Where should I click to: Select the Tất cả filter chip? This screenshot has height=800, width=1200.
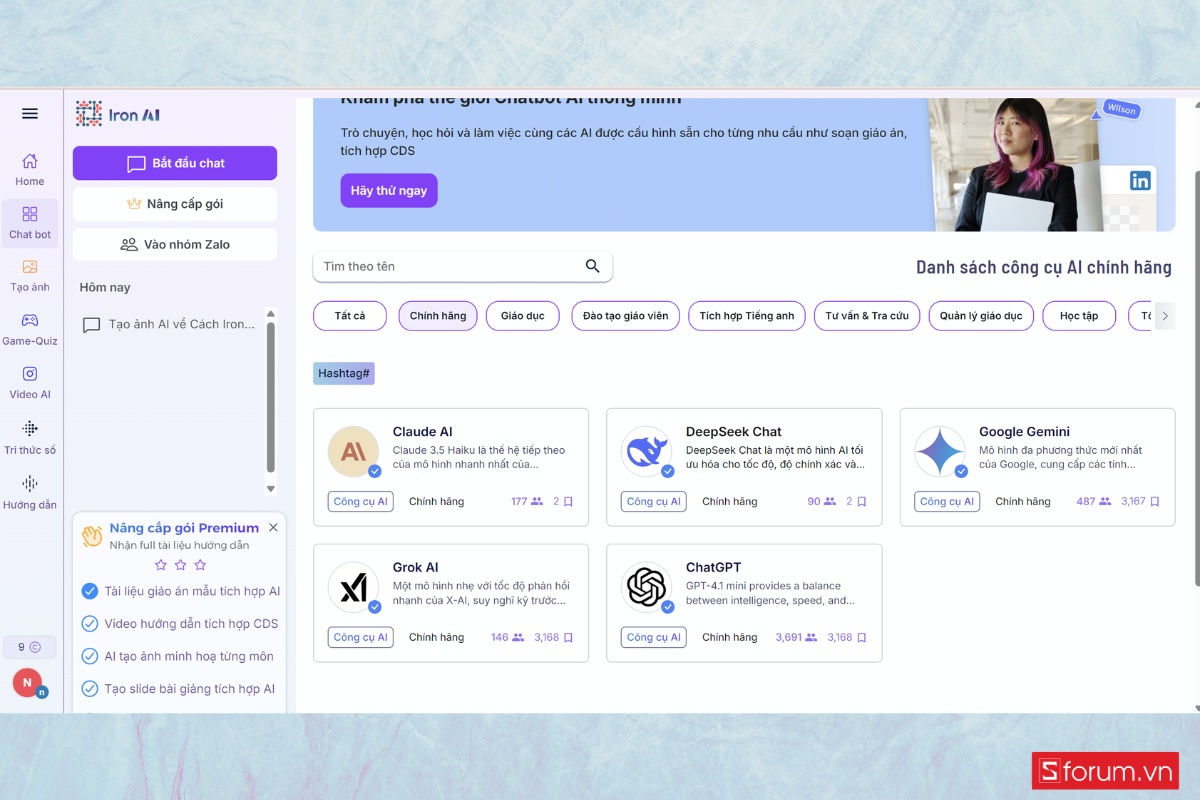[350, 316]
